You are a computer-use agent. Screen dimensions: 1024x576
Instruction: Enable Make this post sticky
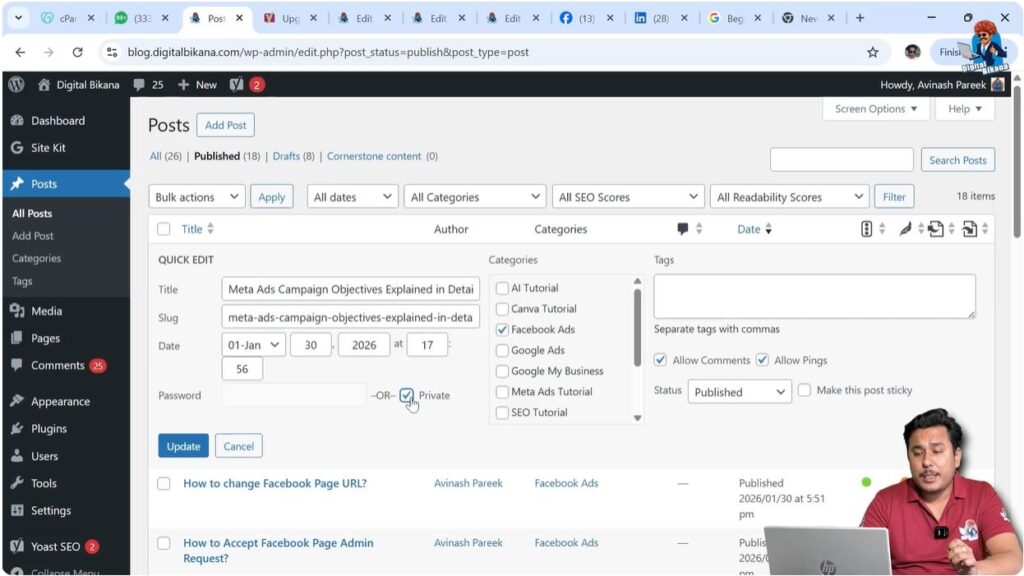(x=804, y=390)
